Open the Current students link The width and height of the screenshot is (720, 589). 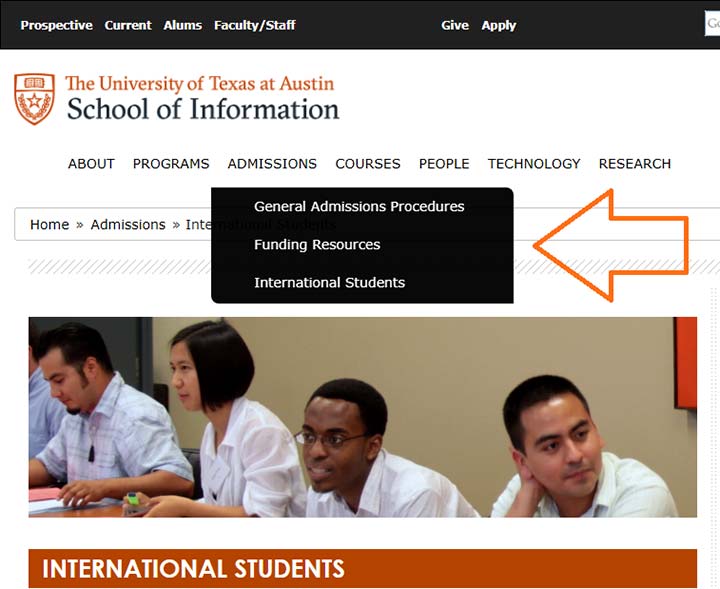(x=128, y=25)
